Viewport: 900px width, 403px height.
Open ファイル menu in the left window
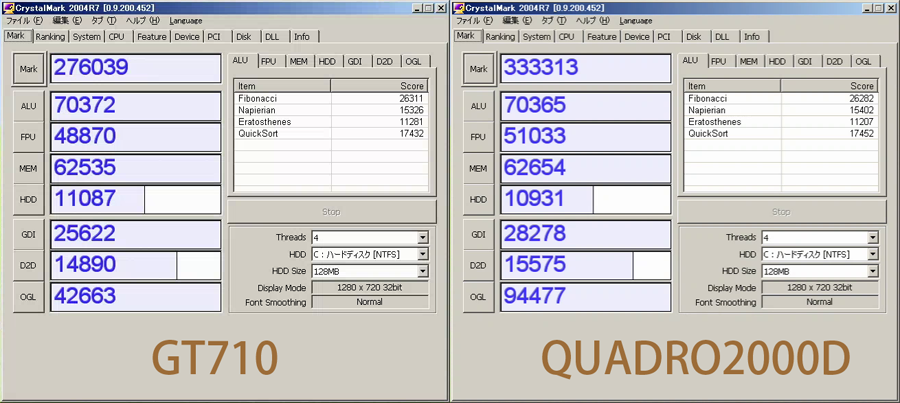pos(24,20)
